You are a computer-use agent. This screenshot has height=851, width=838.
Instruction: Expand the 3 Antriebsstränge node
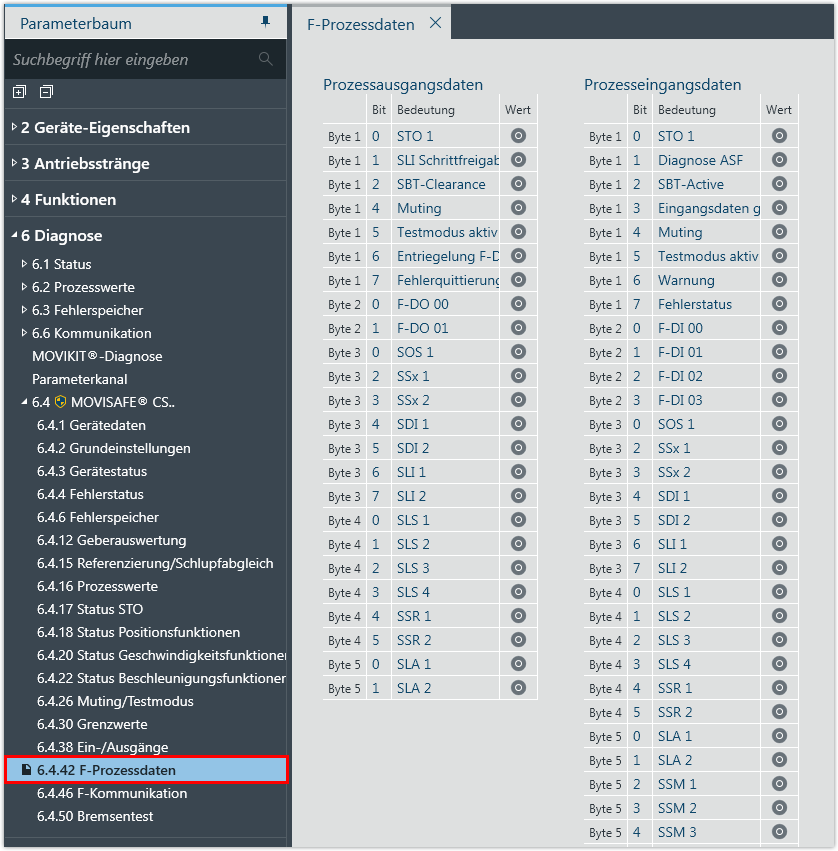(x=13, y=164)
